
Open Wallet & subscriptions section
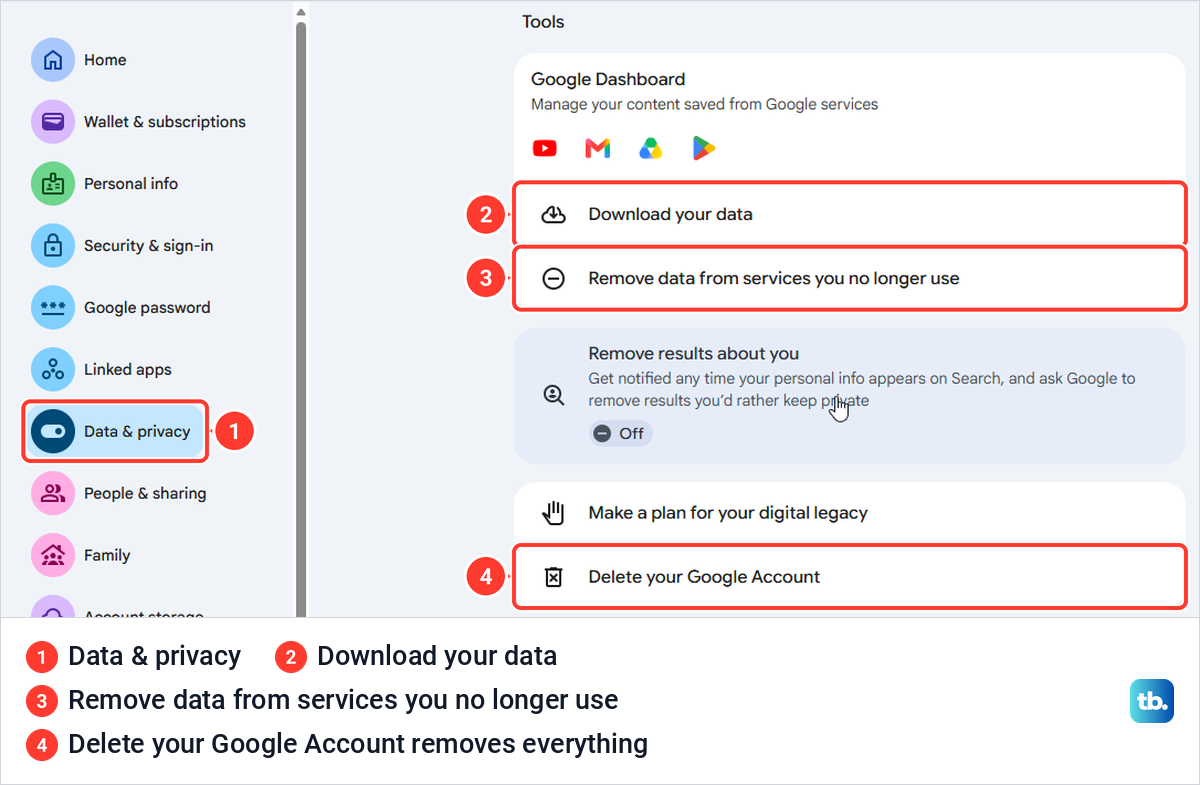[165, 122]
